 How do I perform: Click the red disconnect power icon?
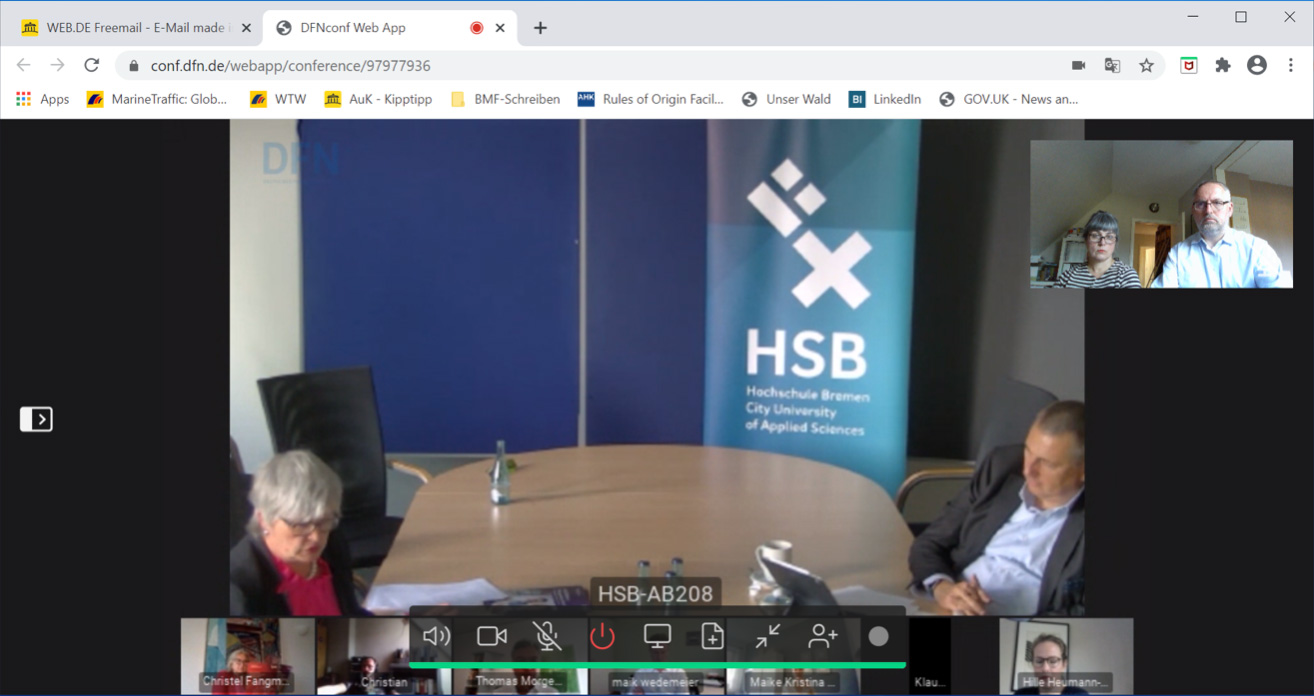click(602, 636)
